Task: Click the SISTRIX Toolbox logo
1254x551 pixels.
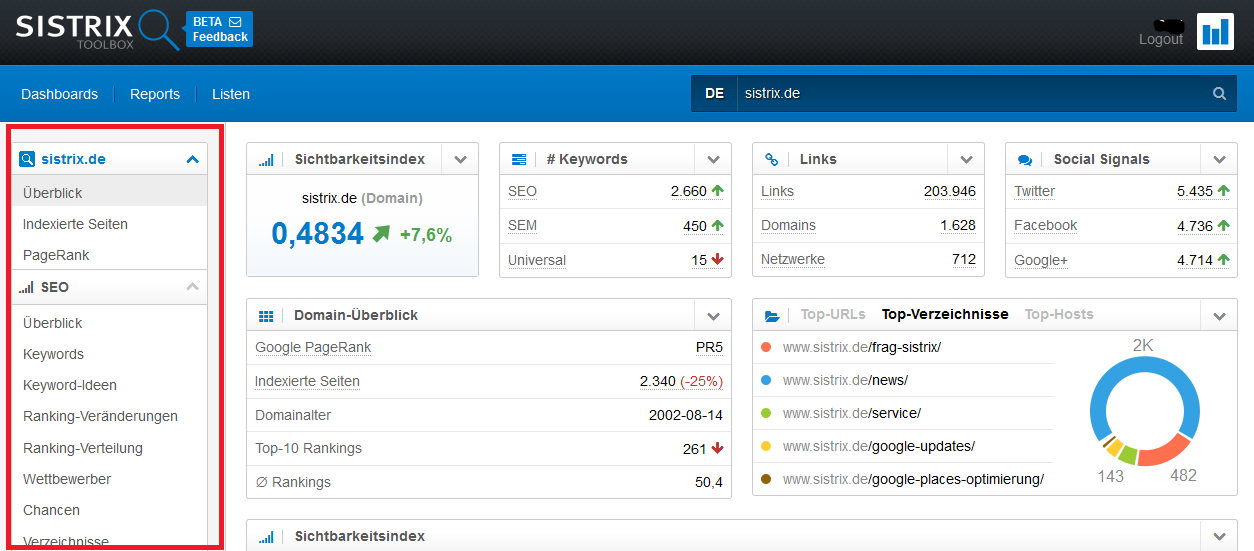Action: pos(96,30)
